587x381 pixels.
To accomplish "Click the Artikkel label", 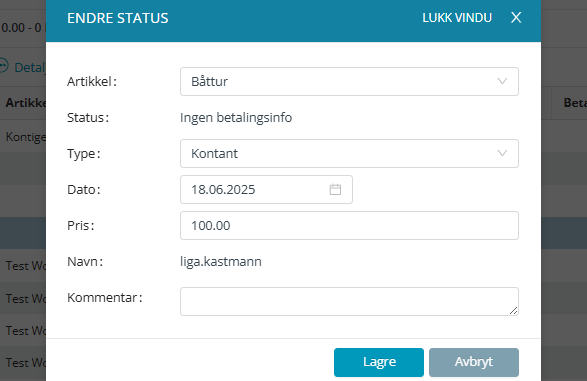I will (92, 81).
